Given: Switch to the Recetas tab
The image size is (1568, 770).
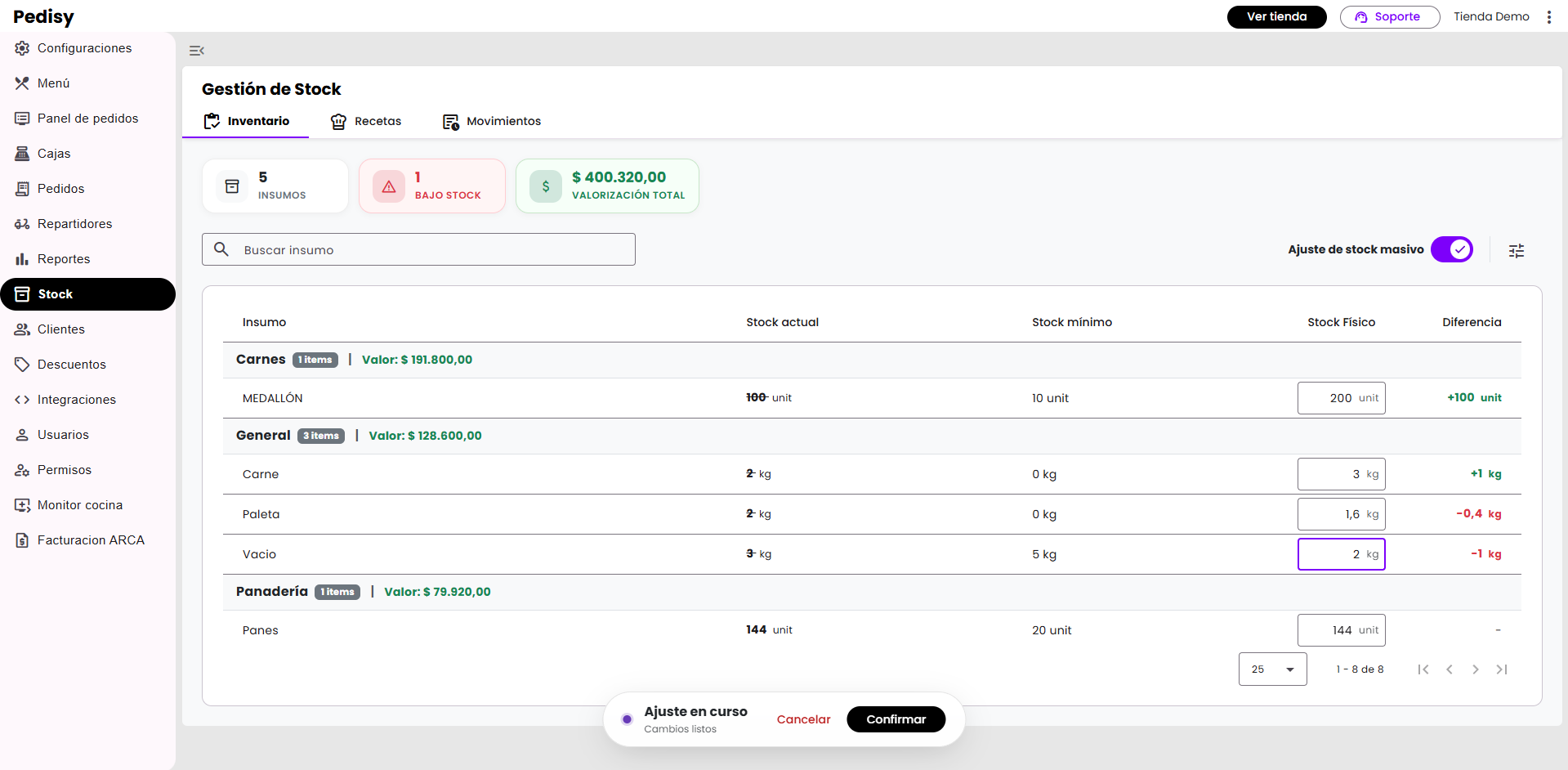Looking at the screenshot, I should point(366,121).
